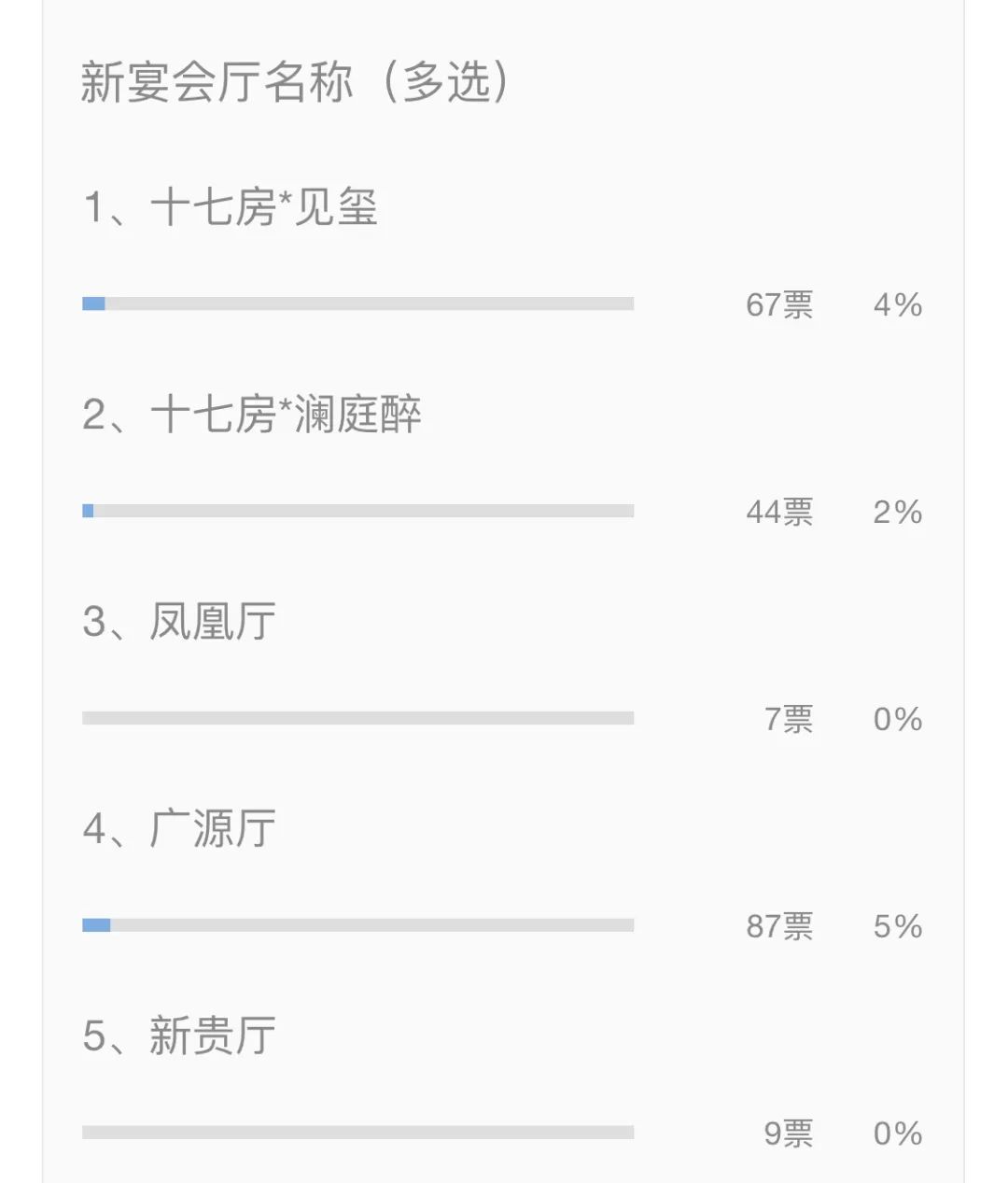Click the 9票 vote count

click(790, 1134)
